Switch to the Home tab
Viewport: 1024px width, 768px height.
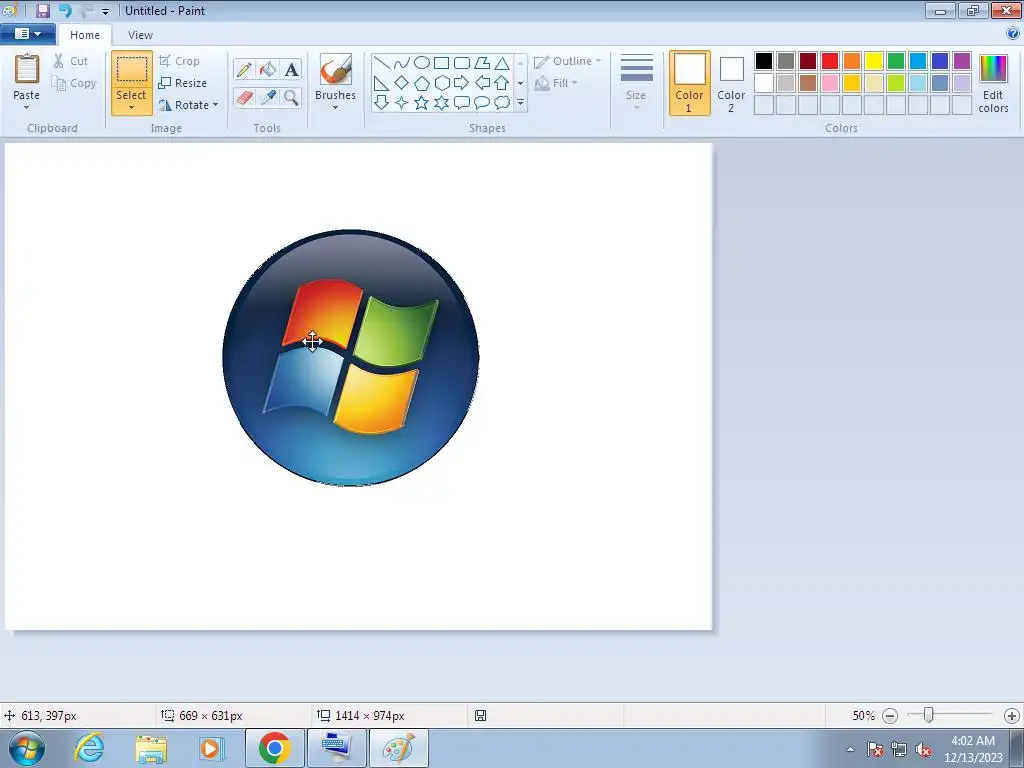(85, 35)
